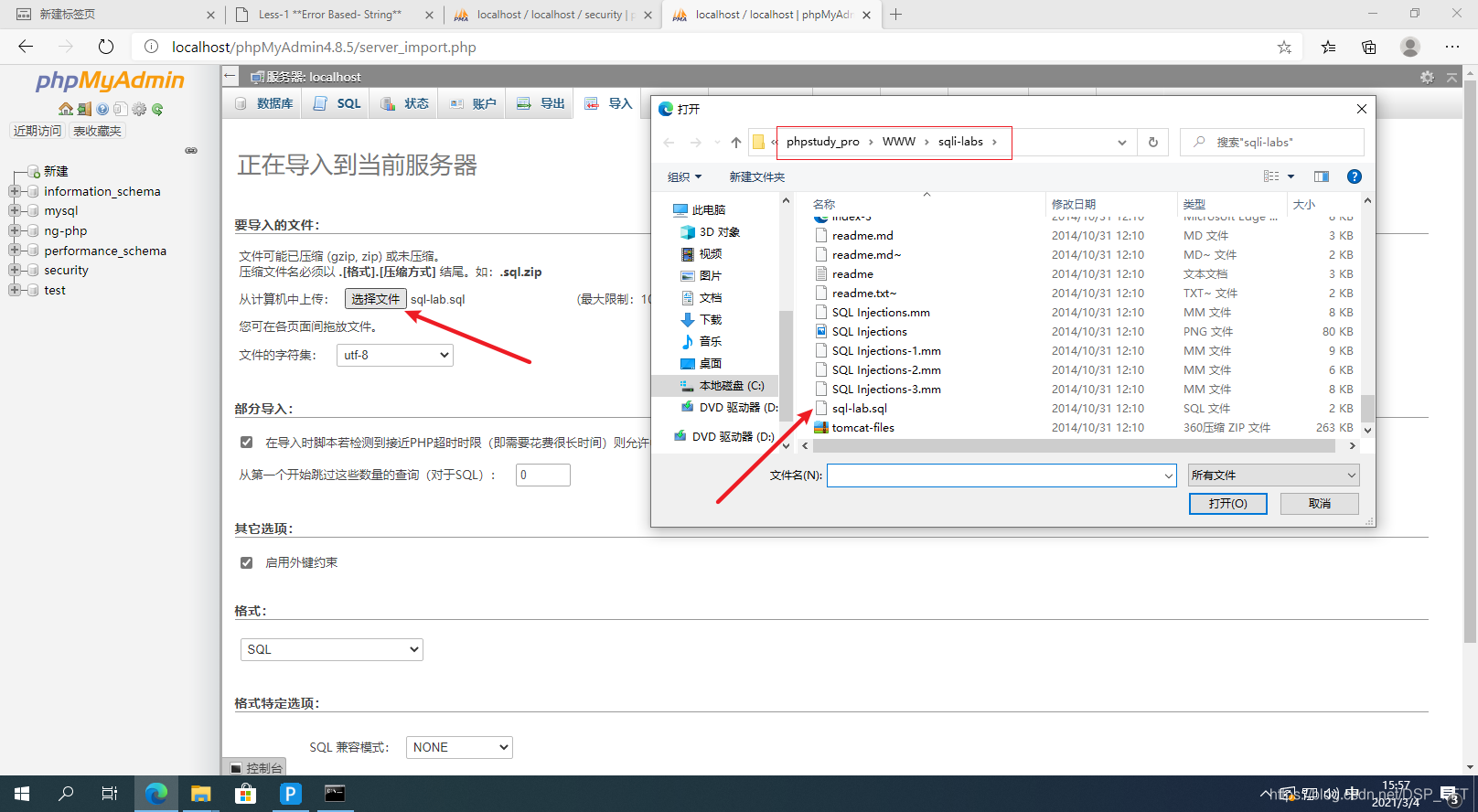
Task: Refresh the folder in file dialog
Action: tap(1152, 142)
